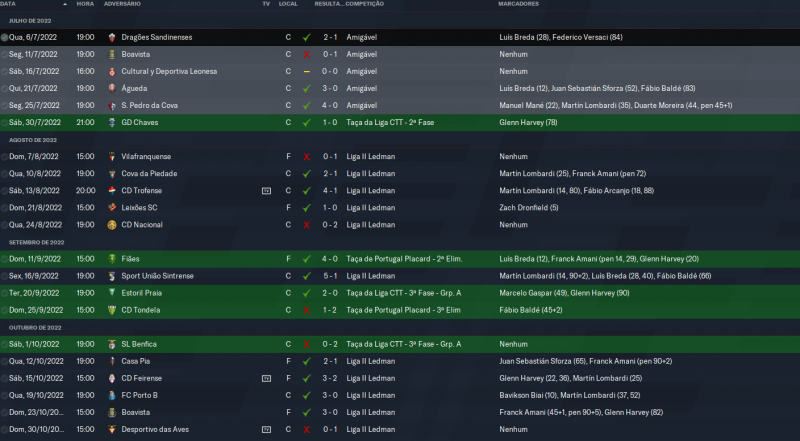Viewport: 800px width, 441px height.
Task: Select the Desportivo das Aves match row
Action: 400,429
